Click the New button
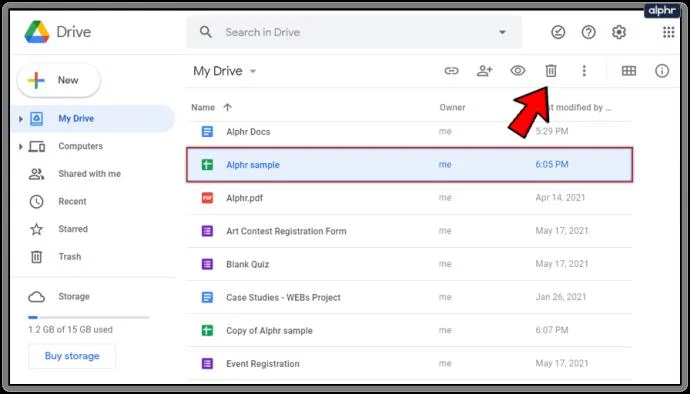This screenshot has height=394, width=690. pos(59,80)
